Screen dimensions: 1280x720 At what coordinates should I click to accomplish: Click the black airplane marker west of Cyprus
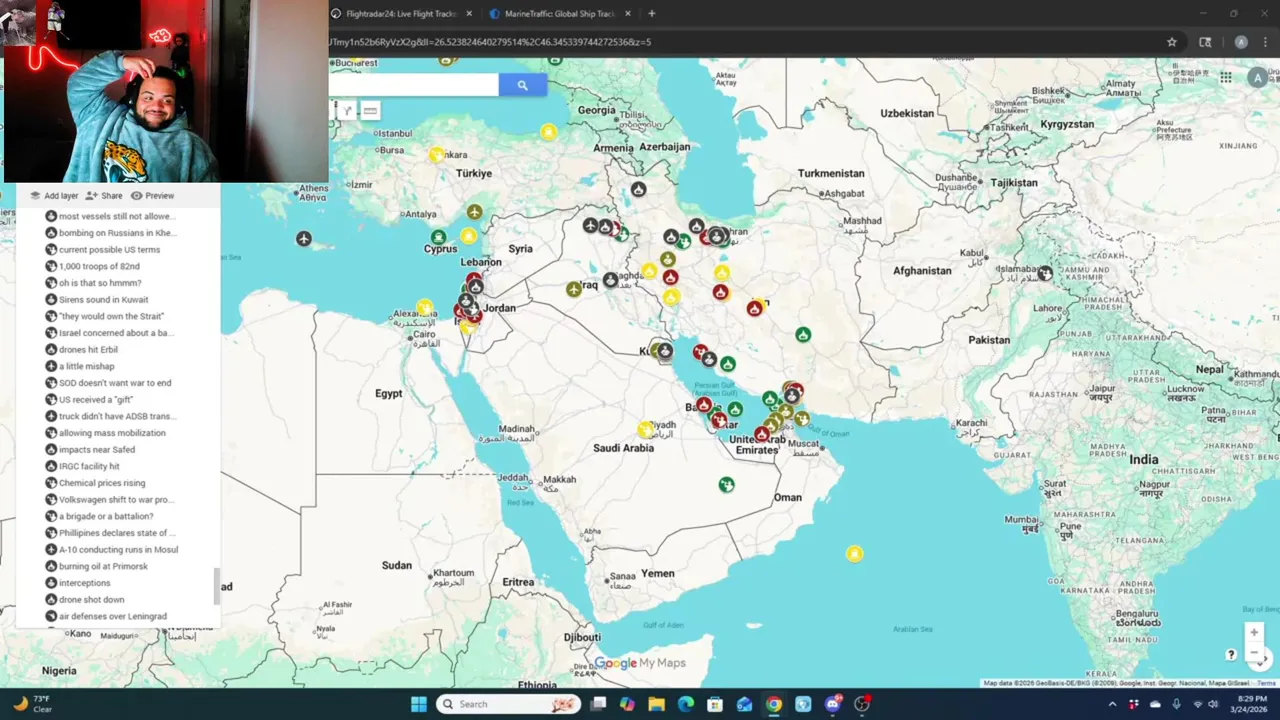tap(304, 239)
